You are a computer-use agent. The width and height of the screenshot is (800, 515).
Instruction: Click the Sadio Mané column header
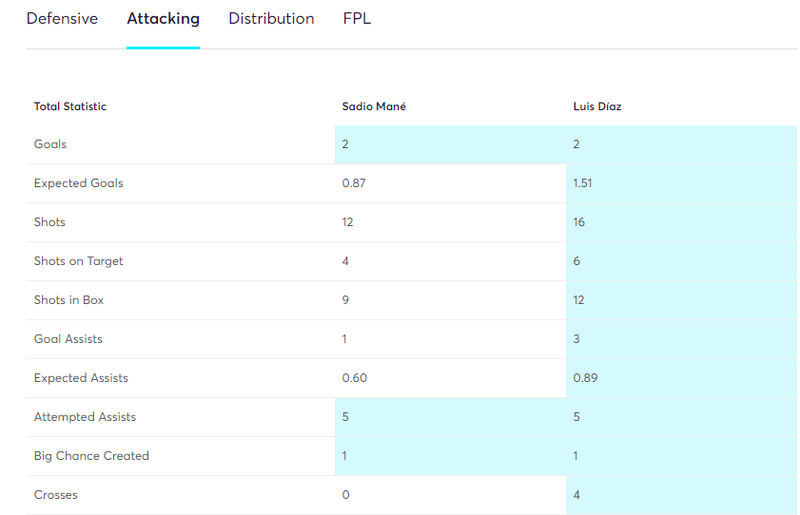click(374, 106)
